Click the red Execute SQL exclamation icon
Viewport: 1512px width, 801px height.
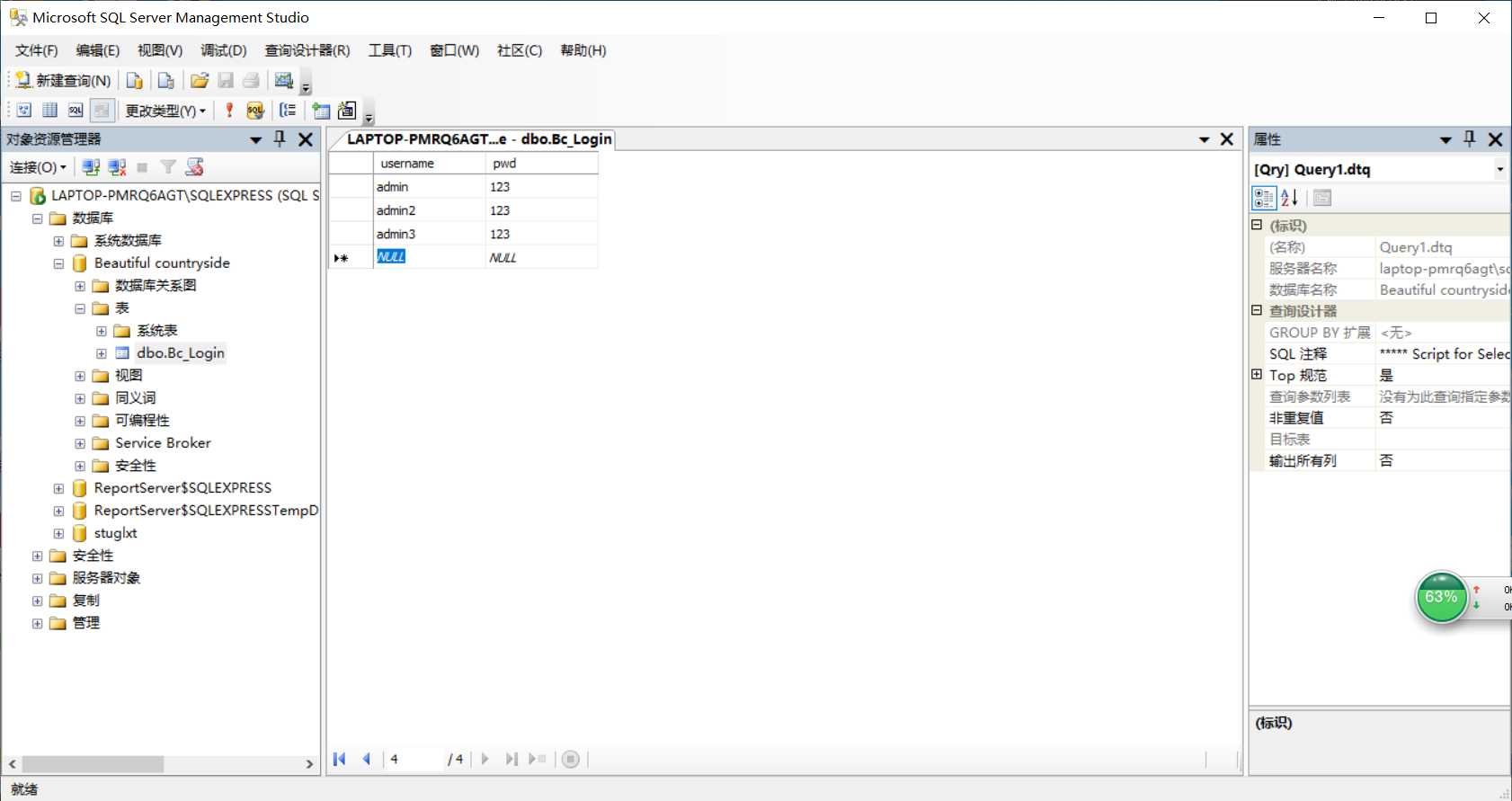click(229, 111)
